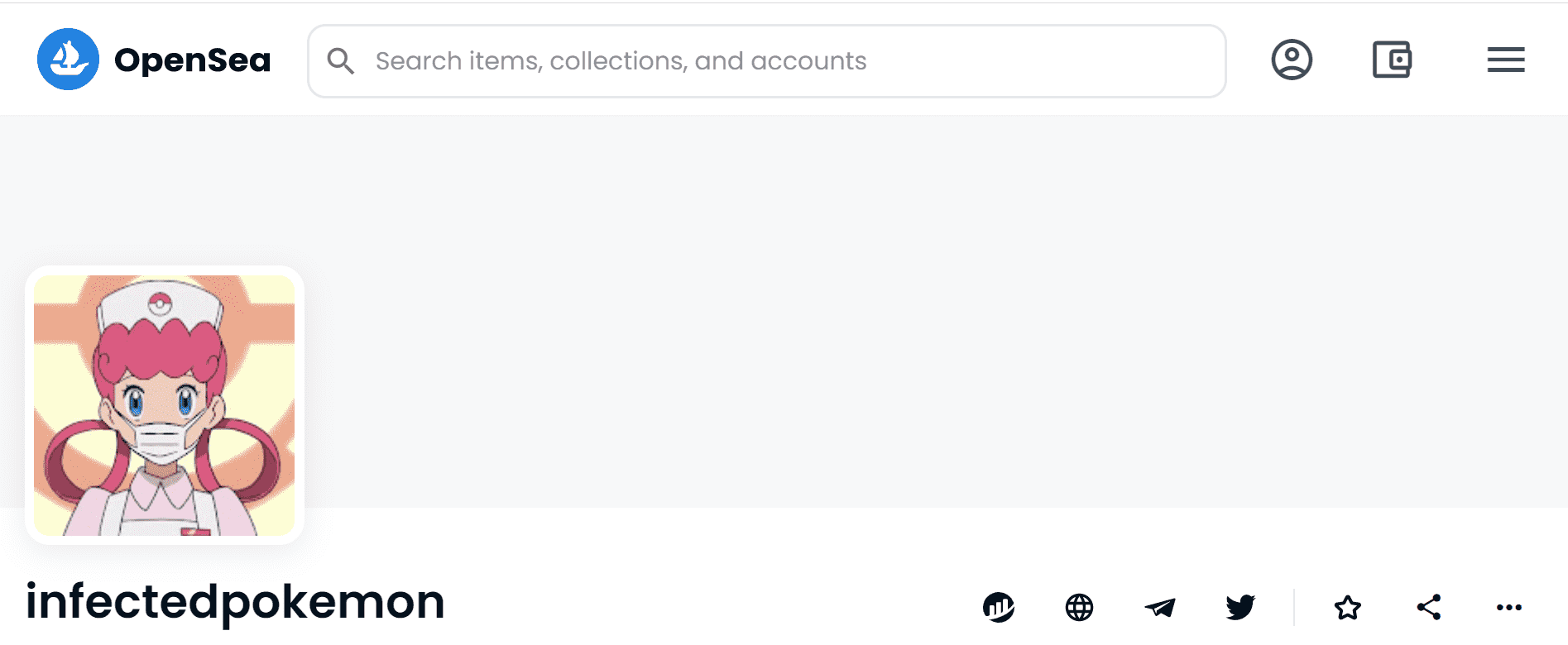Toggle the star watchlist icon
Viewport: 1568px width, 645px height.
[1348, 608]
